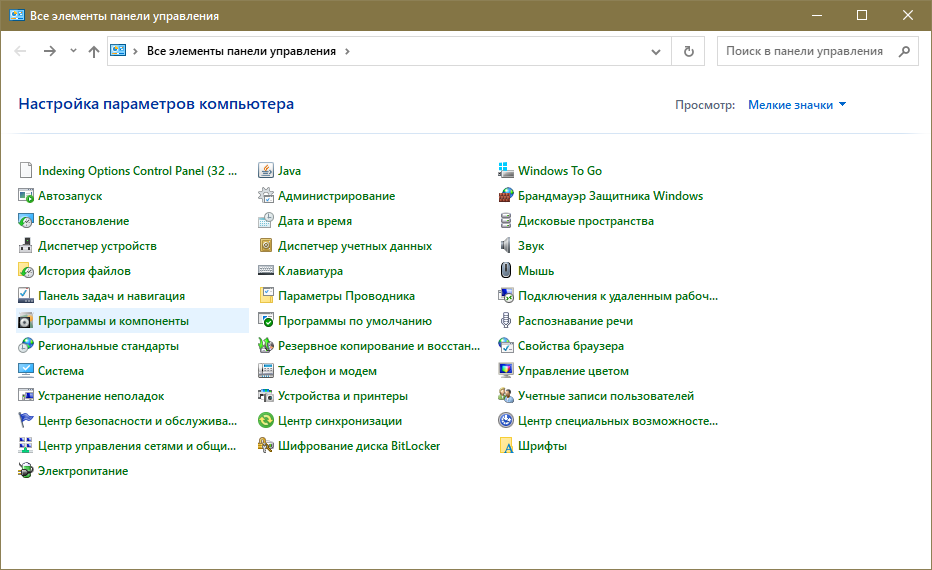Viewport: 932px width, 570px height.
Task: Click the Java icon
Action: click(x=266, y=171)
